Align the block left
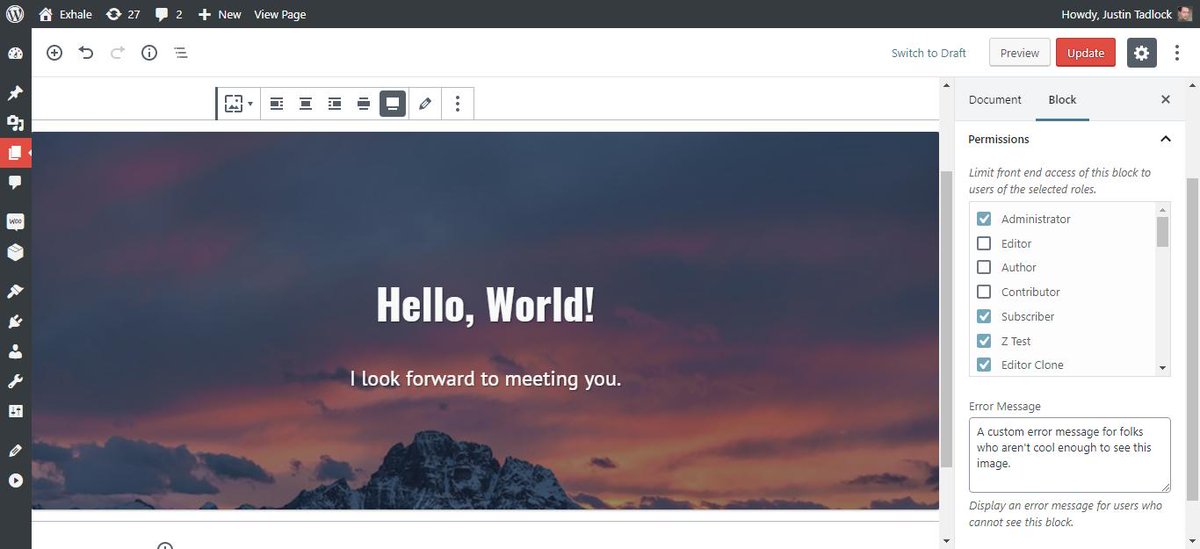Viewport: 1200px width, 549px height. pos(277,103)
